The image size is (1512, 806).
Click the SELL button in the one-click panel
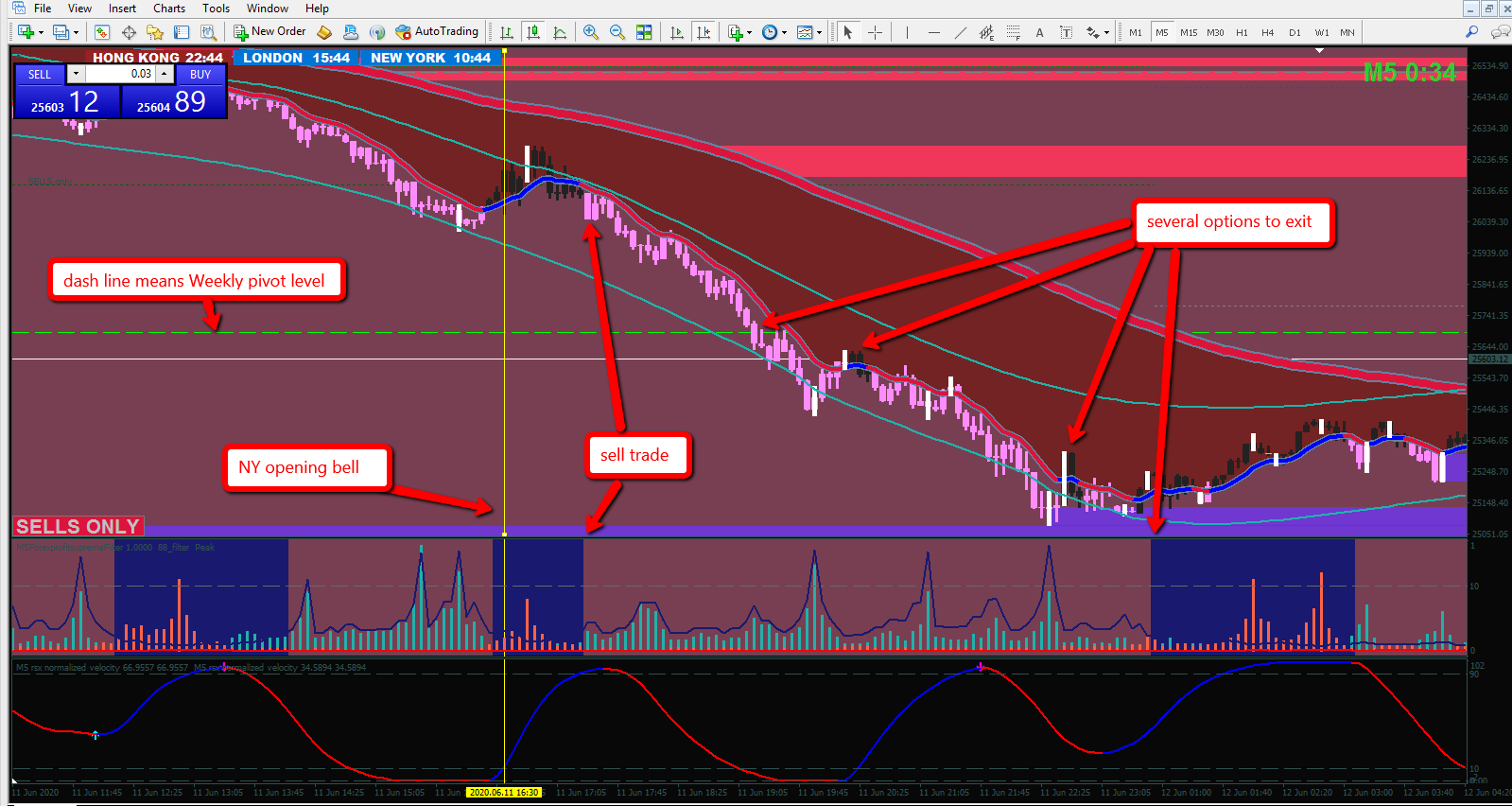40,75
